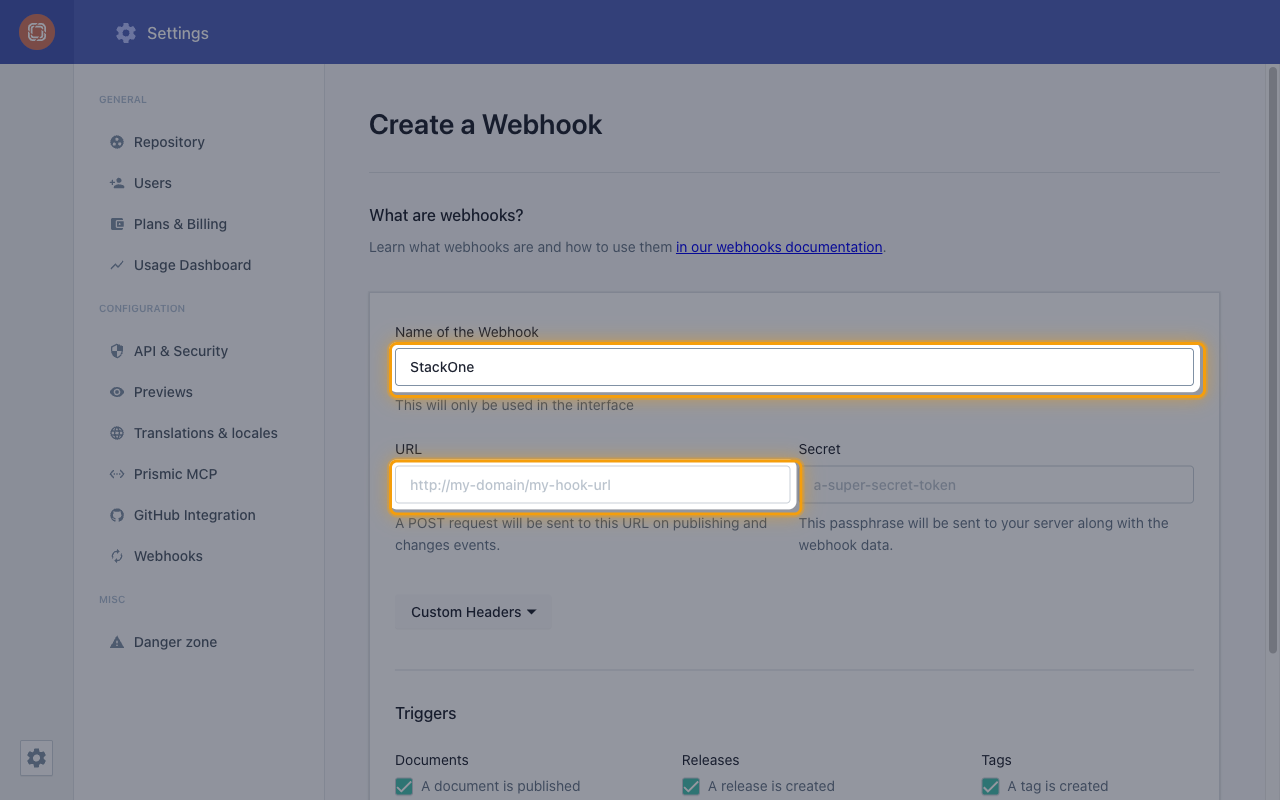1280x800 pixels.
Task: Click the Prismic logo in the top-left corner
Action: coord(37,32)
